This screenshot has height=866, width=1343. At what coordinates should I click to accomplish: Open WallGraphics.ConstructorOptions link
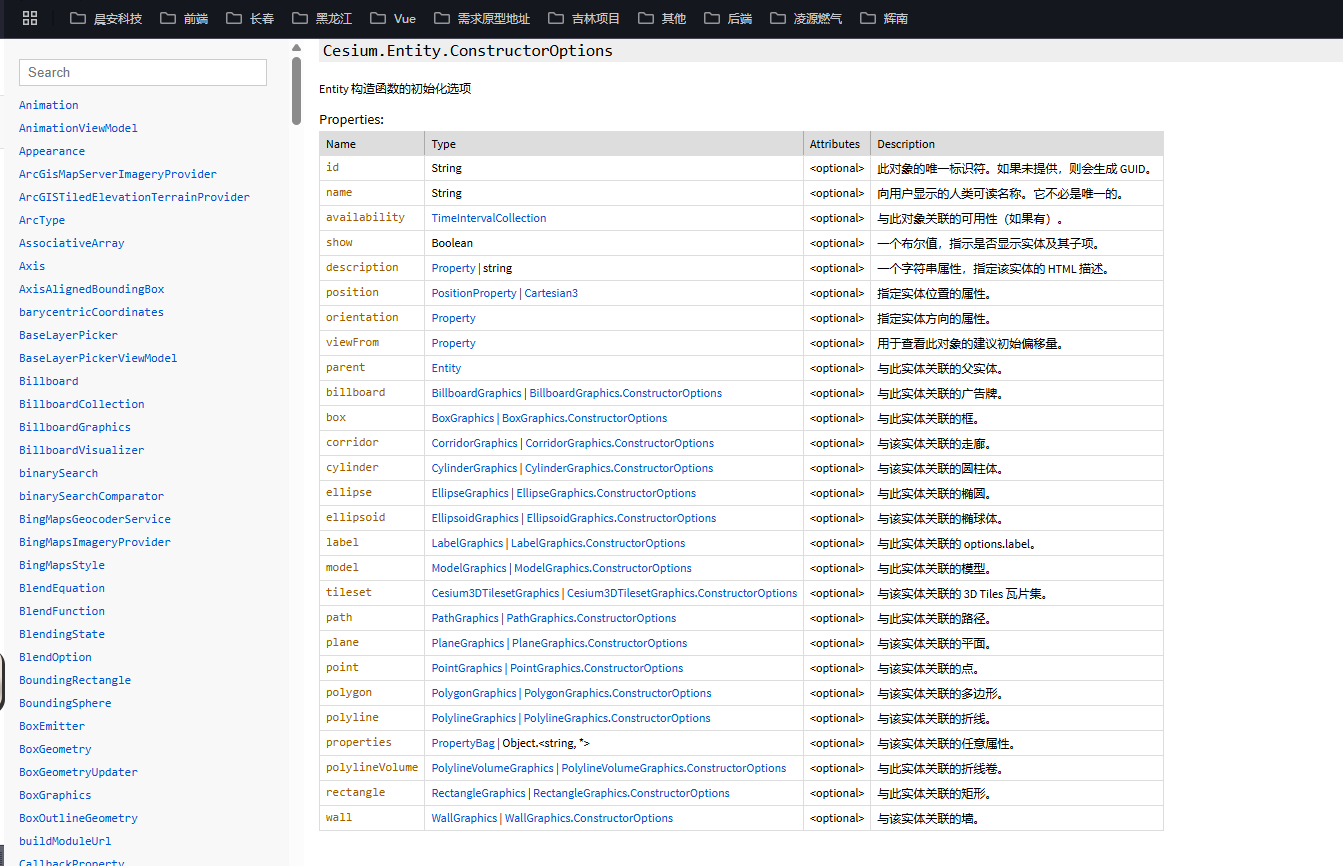589,818
